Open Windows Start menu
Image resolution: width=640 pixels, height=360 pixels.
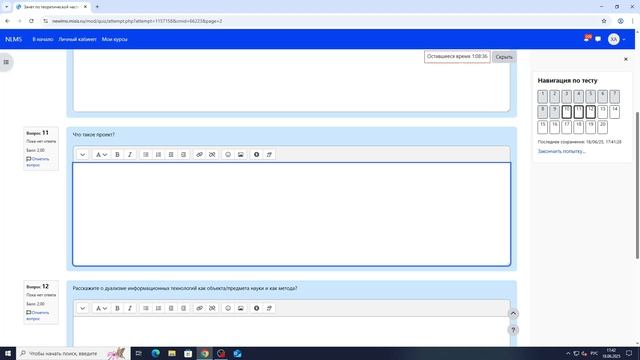point(8,353)
